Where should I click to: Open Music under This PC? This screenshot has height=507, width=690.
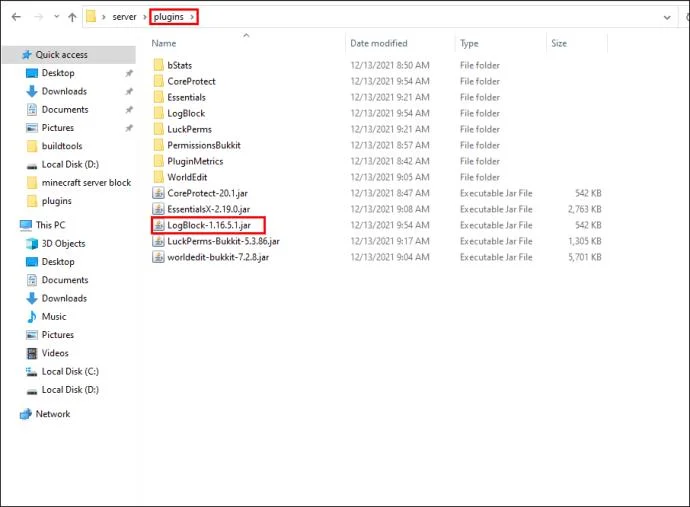[x=54, y=316]
